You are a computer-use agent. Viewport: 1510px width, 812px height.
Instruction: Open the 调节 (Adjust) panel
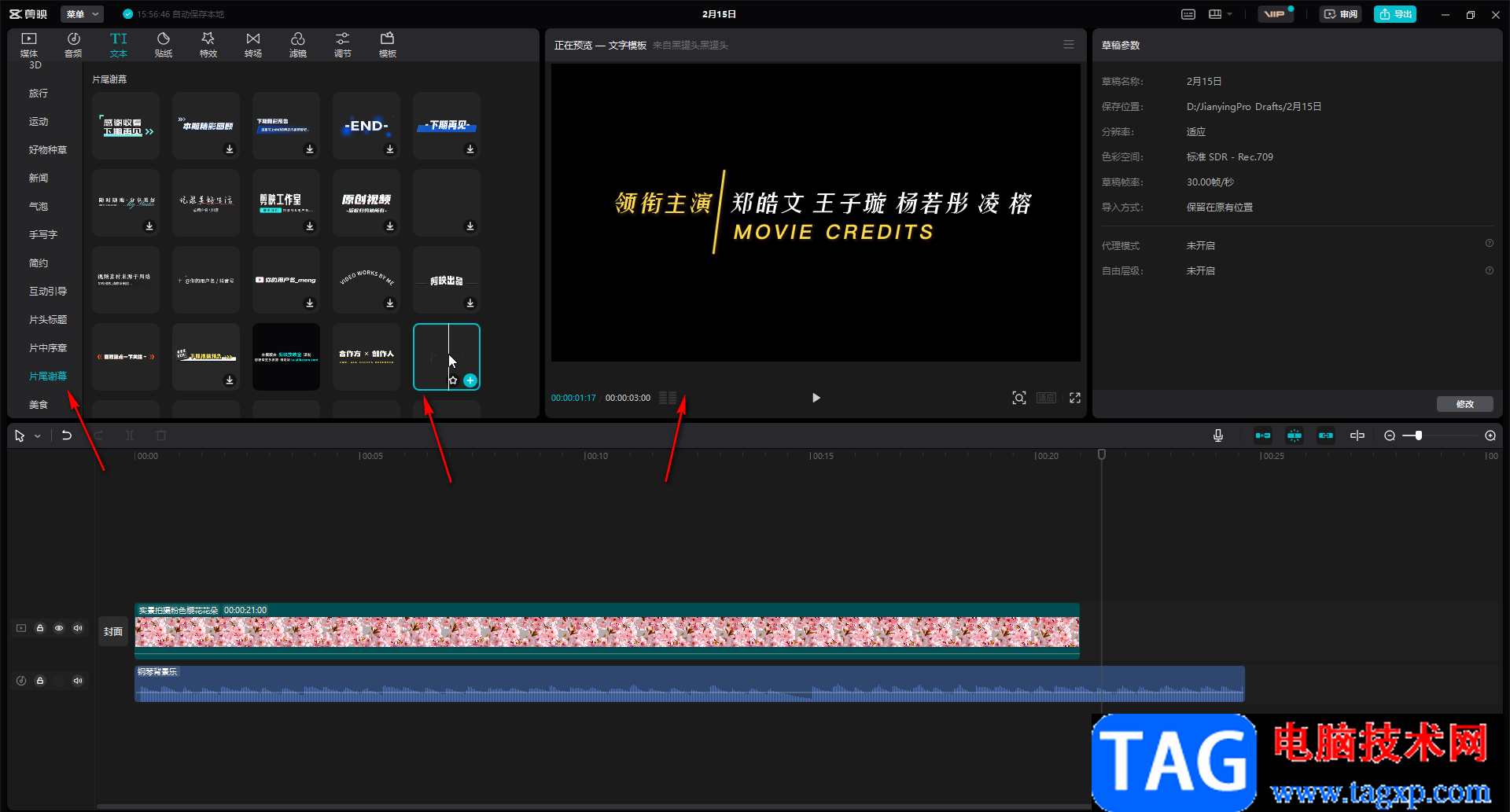pyautogui.click(x=343, y=45)
